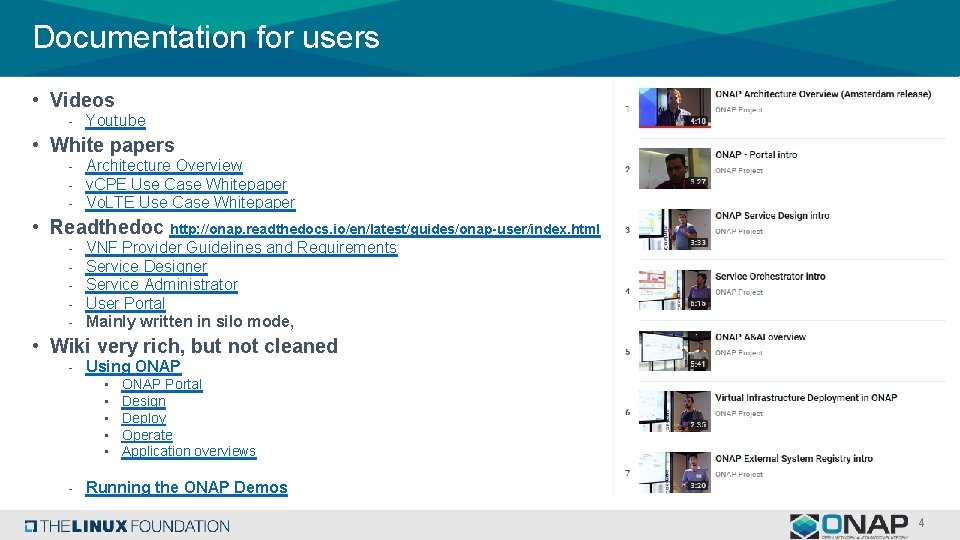The width and height of the screenshot is (960, 540).
Task: Open the User Portal link
Action: tap(126, 303)
